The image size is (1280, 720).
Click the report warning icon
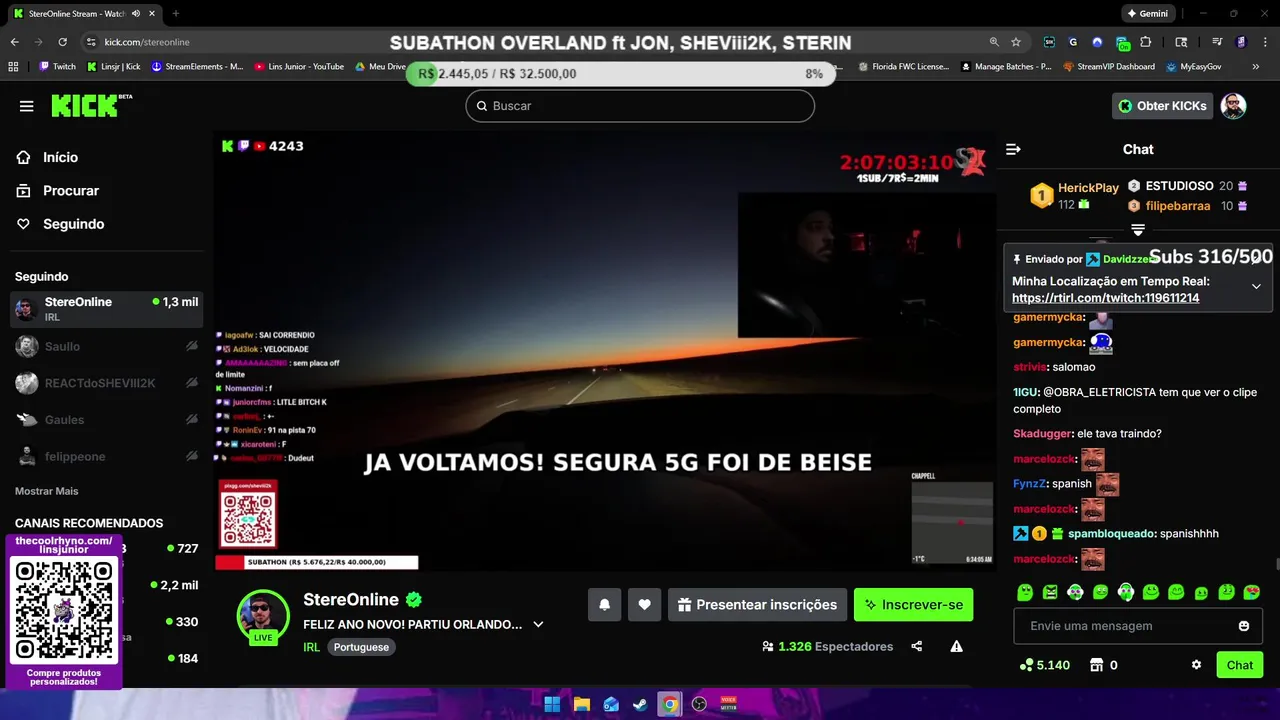tap(957, 647)
